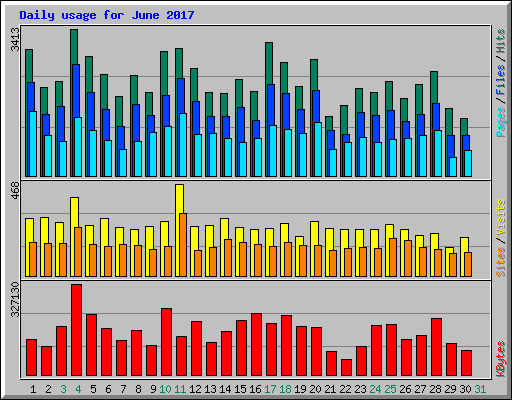Click the cyan Pages bar for day 29

[453, 167]
